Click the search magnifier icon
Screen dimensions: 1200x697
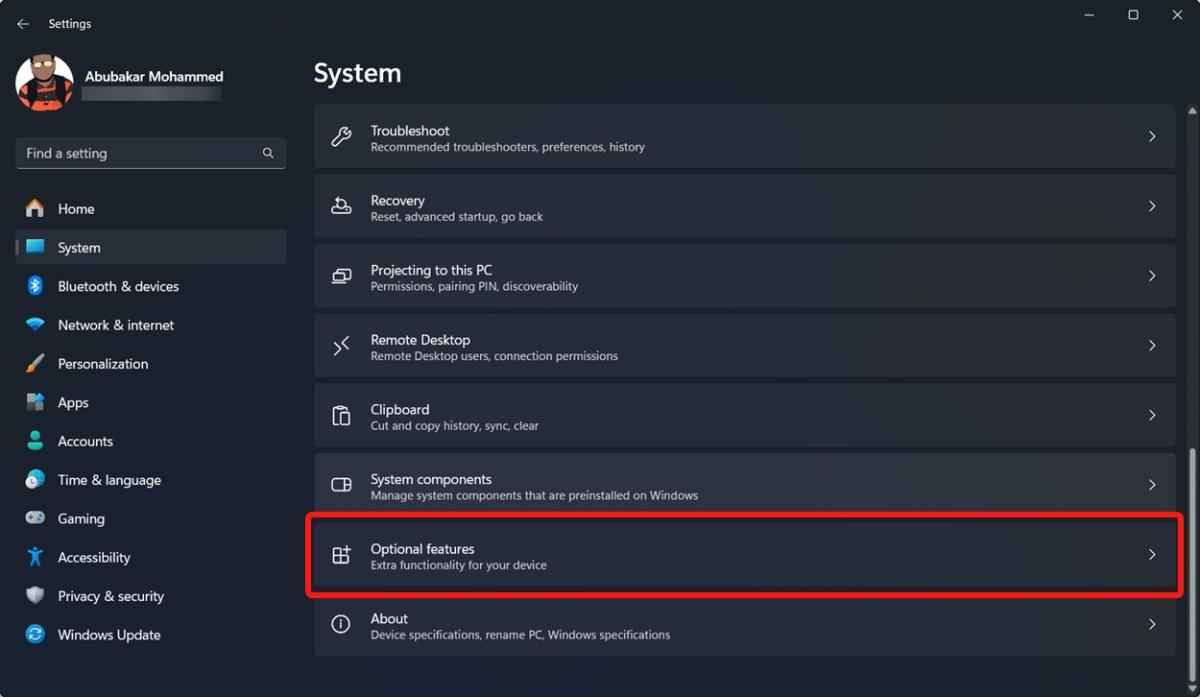click(x=267, y=153)
